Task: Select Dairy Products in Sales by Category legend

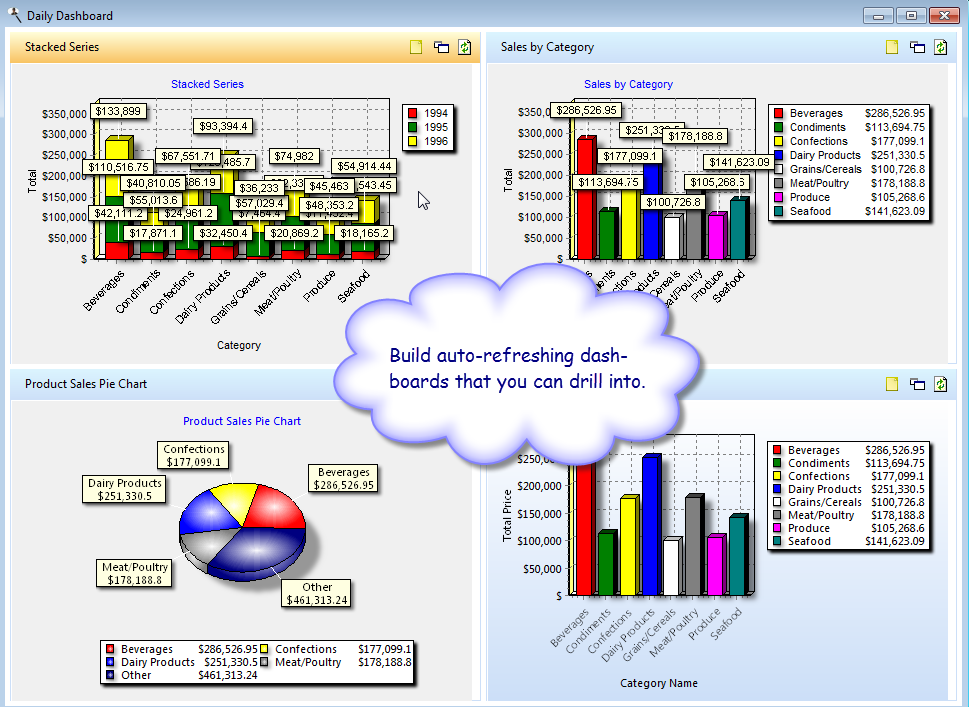Action: point(824,155)
